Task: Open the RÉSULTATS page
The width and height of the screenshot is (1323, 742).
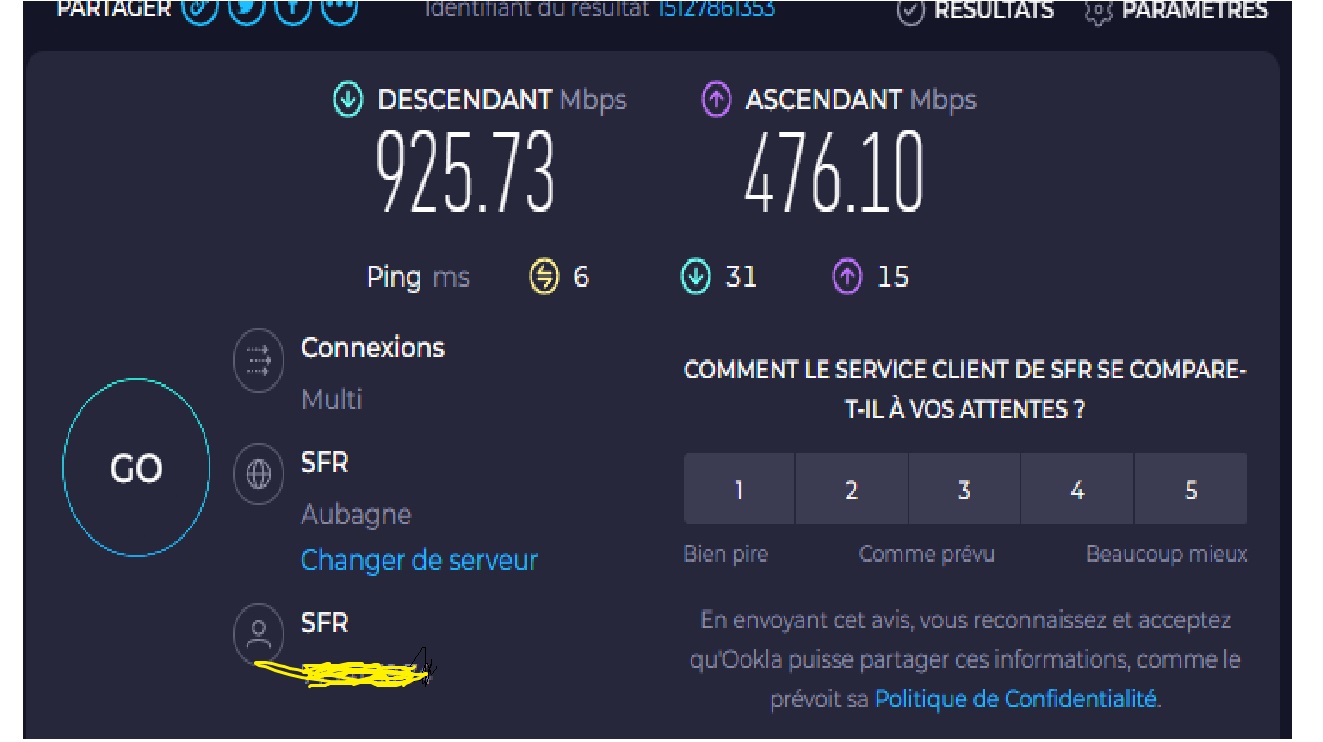Action: click(993, 11)
